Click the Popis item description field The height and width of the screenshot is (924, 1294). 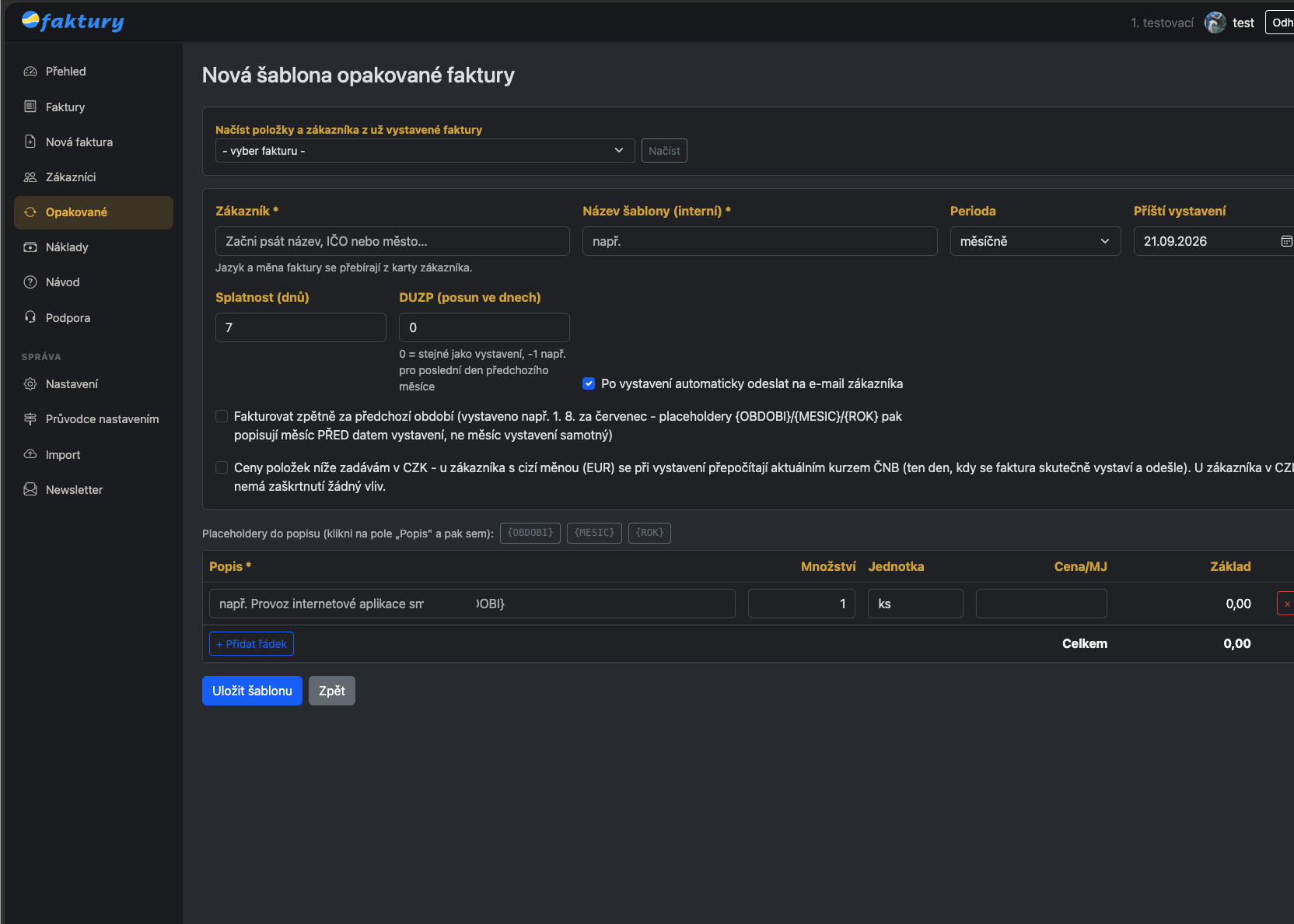tap(472, 604)
